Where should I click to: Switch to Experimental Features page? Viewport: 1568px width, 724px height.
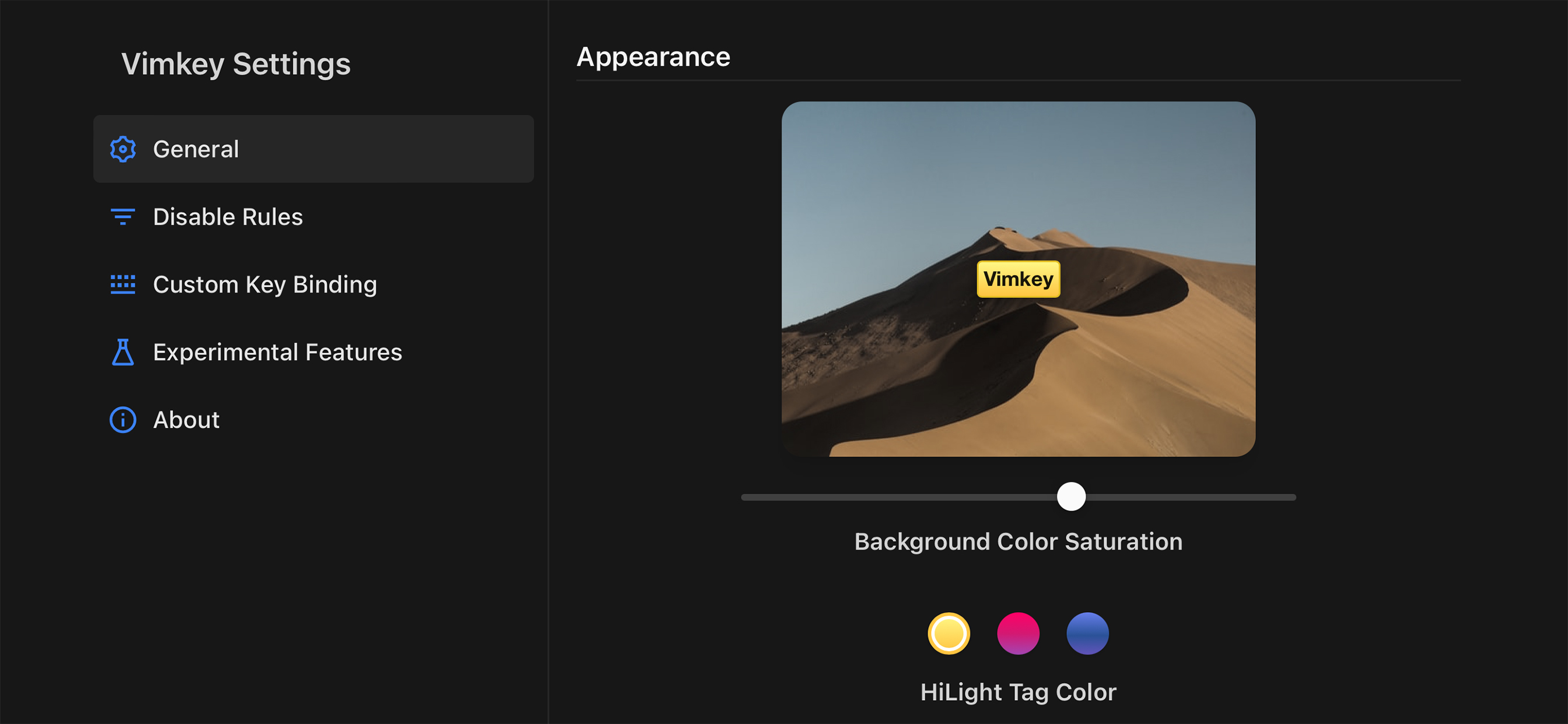point(313,352)
